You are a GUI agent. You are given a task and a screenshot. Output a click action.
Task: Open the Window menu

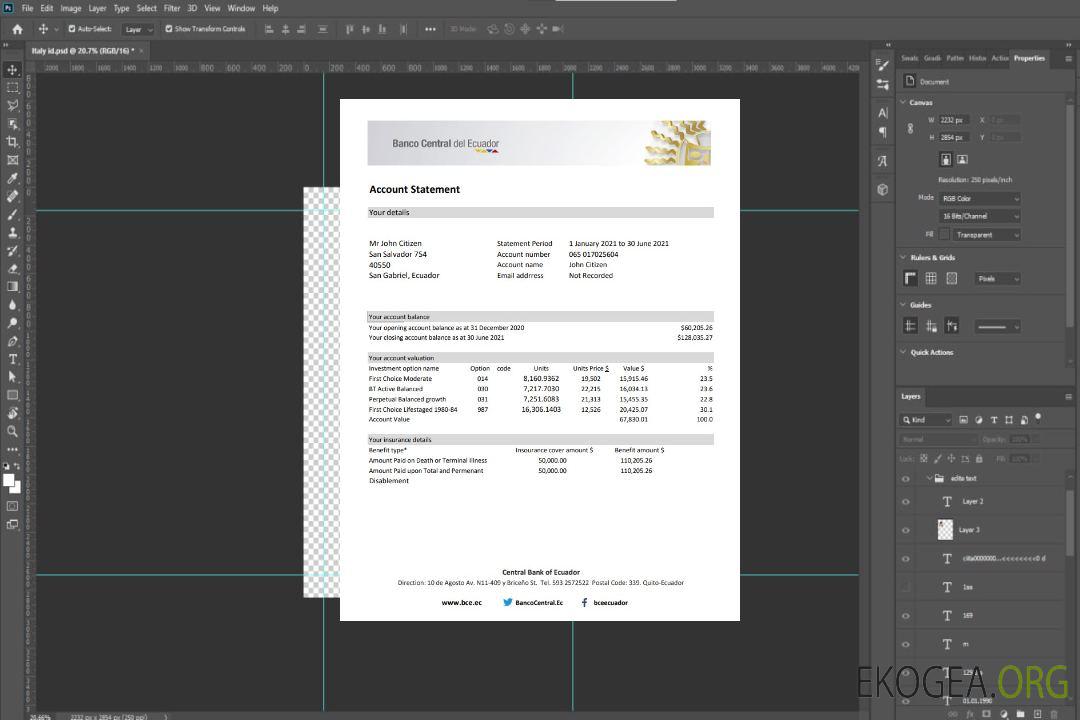[x=241, y=8]
